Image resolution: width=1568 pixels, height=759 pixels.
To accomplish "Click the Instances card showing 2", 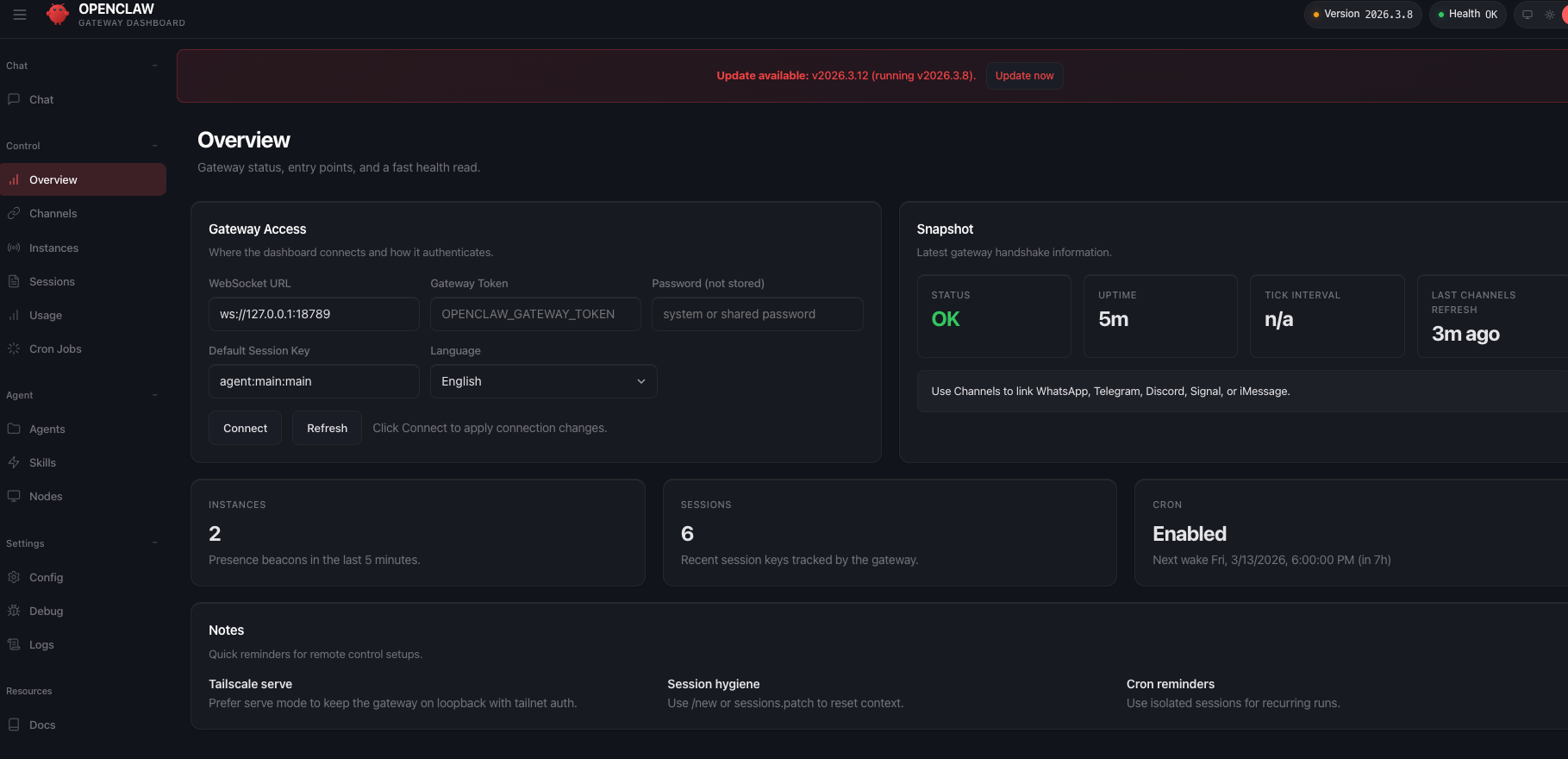I will [418, 533].
